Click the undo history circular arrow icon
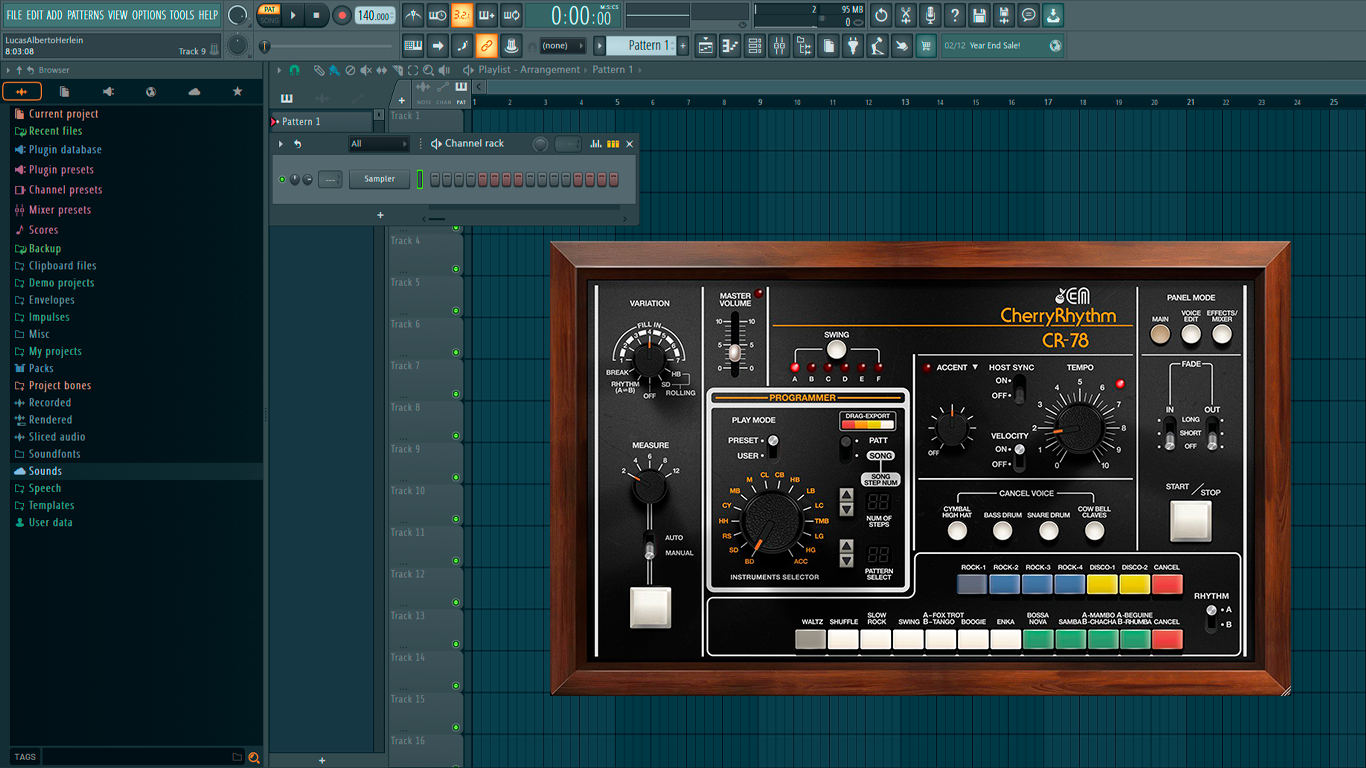Image resolution: width=1366 pixels, height=768 pixels. 881,15
